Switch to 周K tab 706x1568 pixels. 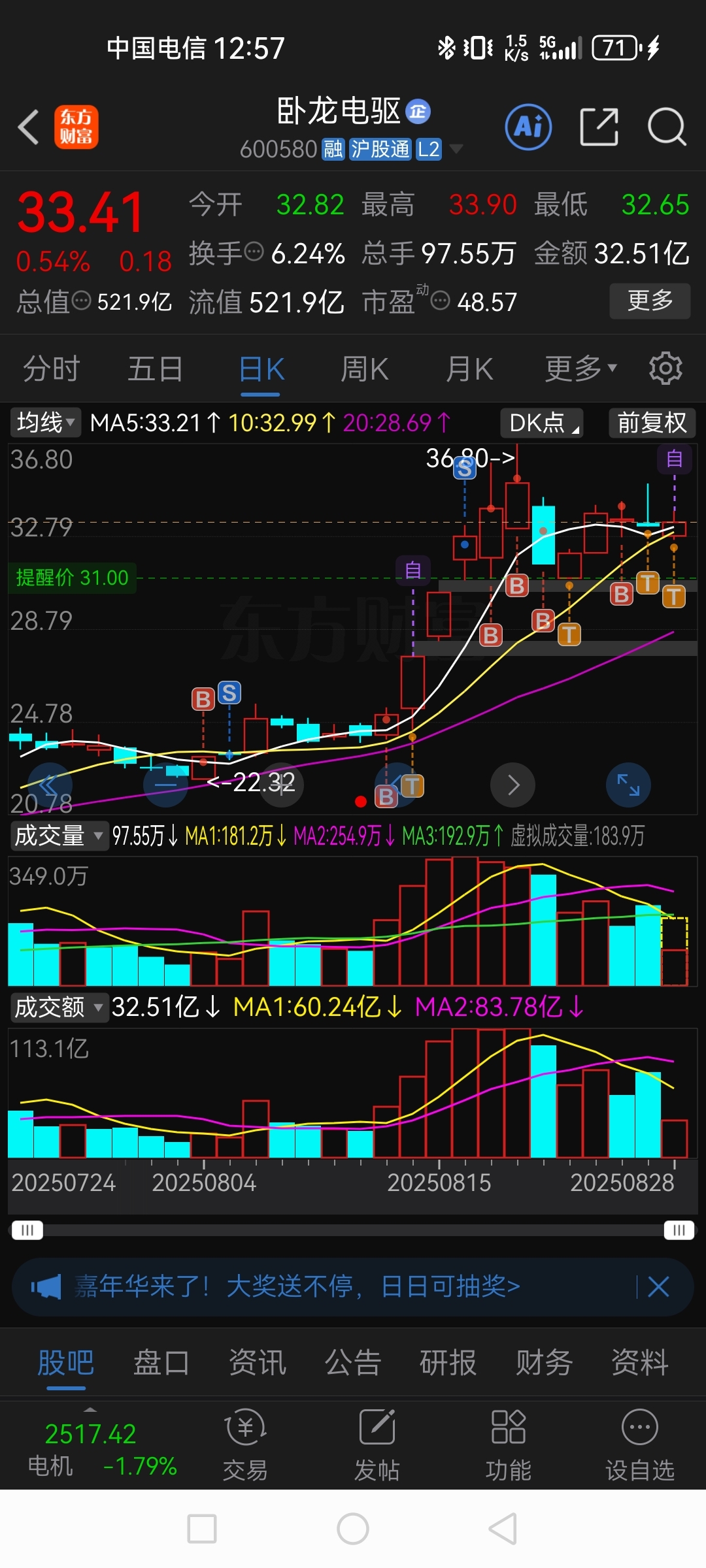pyautogui.click(x=365, y=368)
